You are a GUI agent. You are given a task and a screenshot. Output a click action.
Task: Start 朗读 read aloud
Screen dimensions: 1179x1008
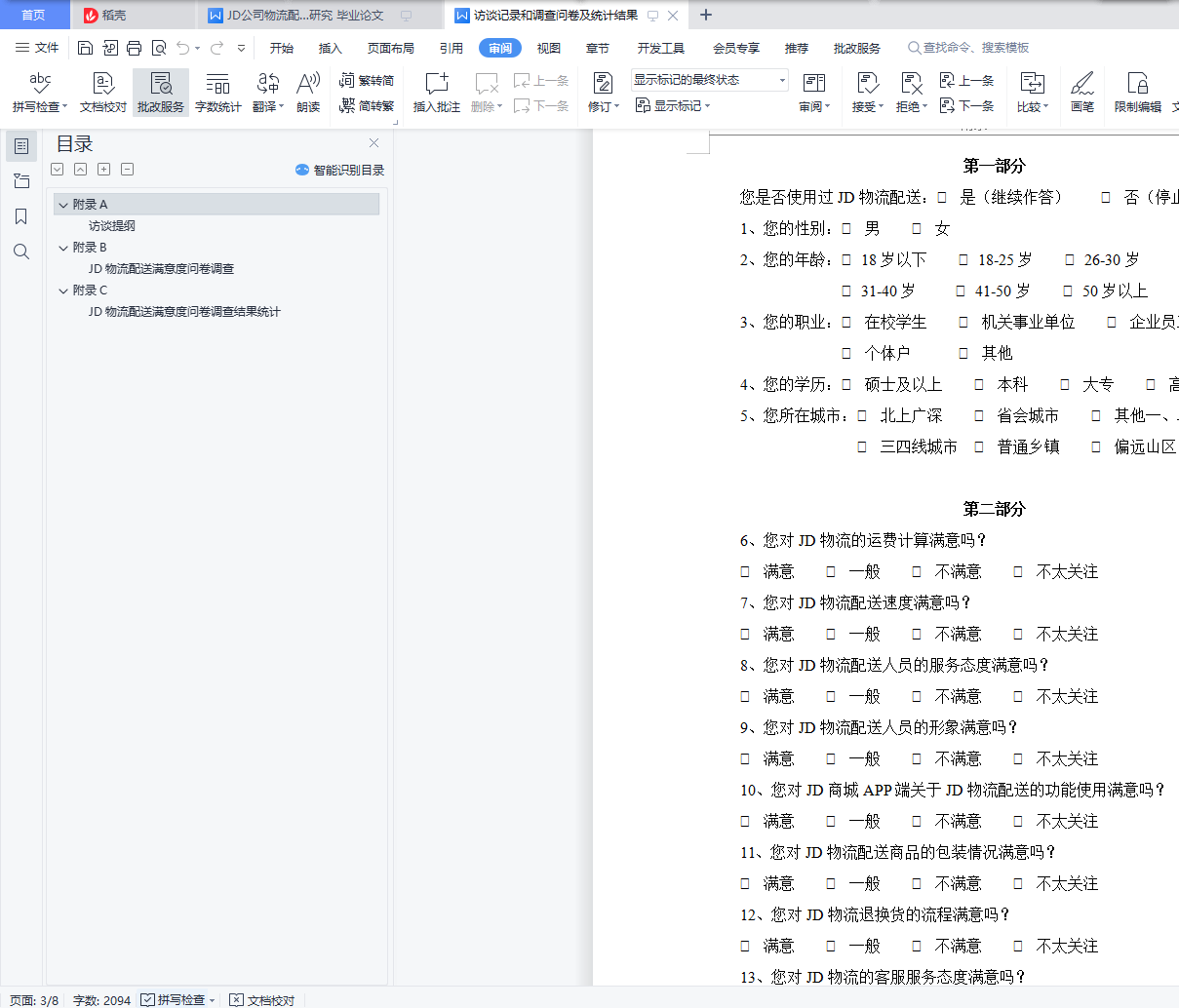coord(308,94)
